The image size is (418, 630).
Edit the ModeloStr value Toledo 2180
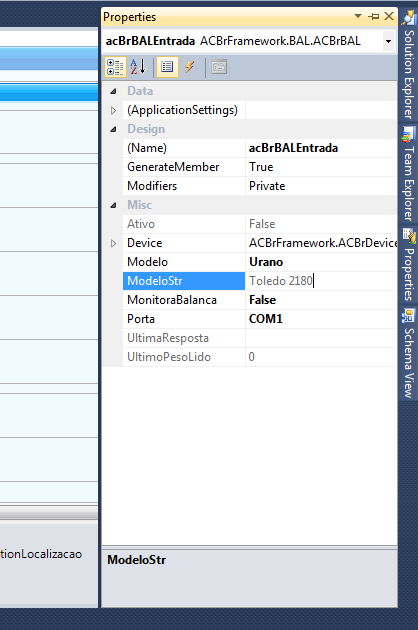(x=321, y=281)
